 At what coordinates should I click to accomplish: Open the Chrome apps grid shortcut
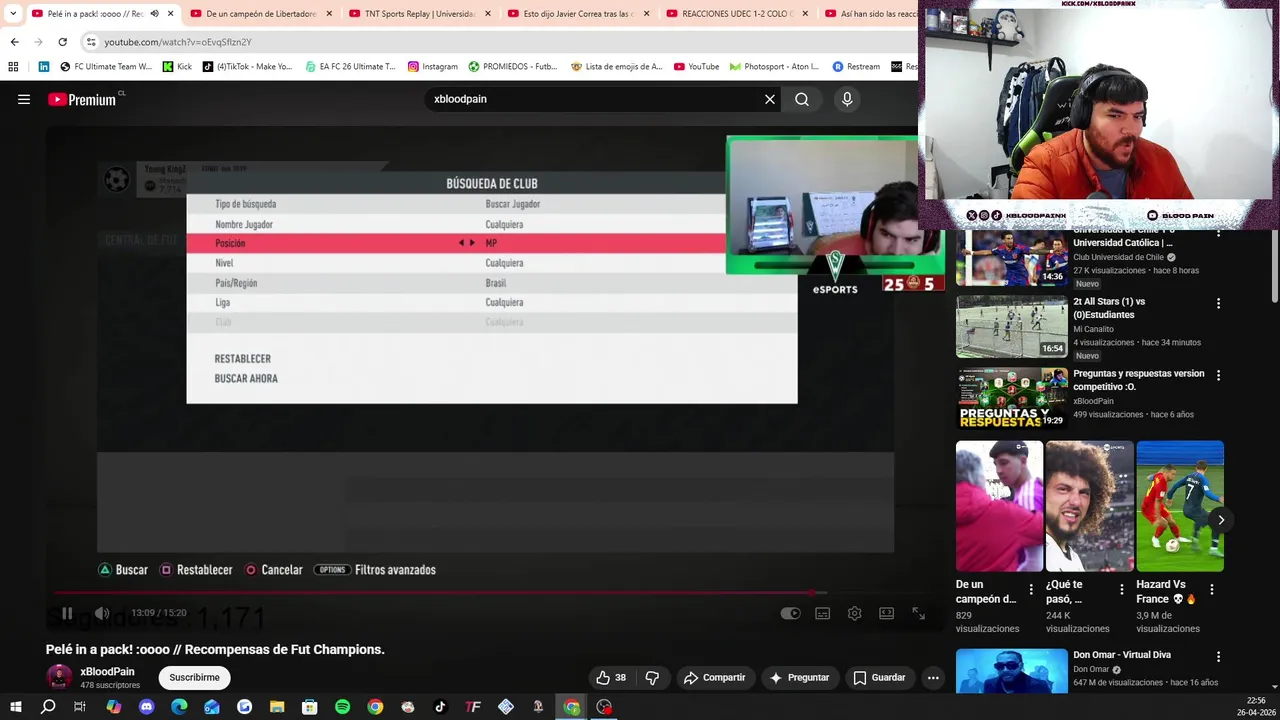tap(13, 67)
